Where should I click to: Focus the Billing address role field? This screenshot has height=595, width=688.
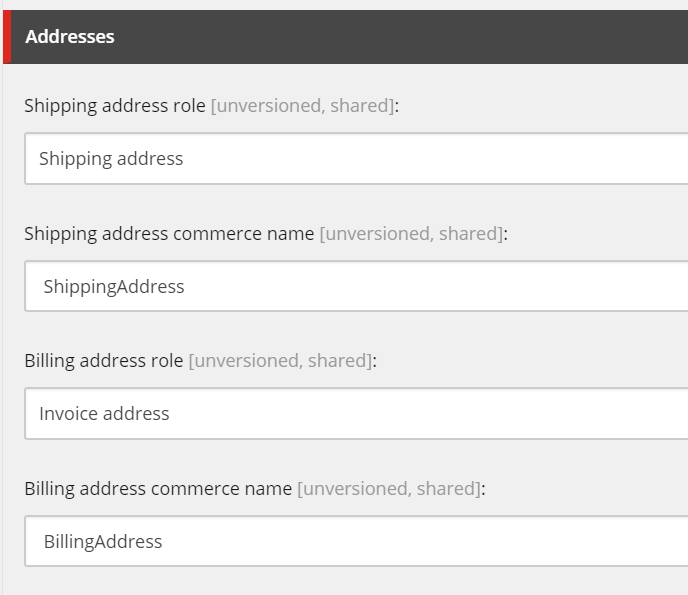(356, 413)
